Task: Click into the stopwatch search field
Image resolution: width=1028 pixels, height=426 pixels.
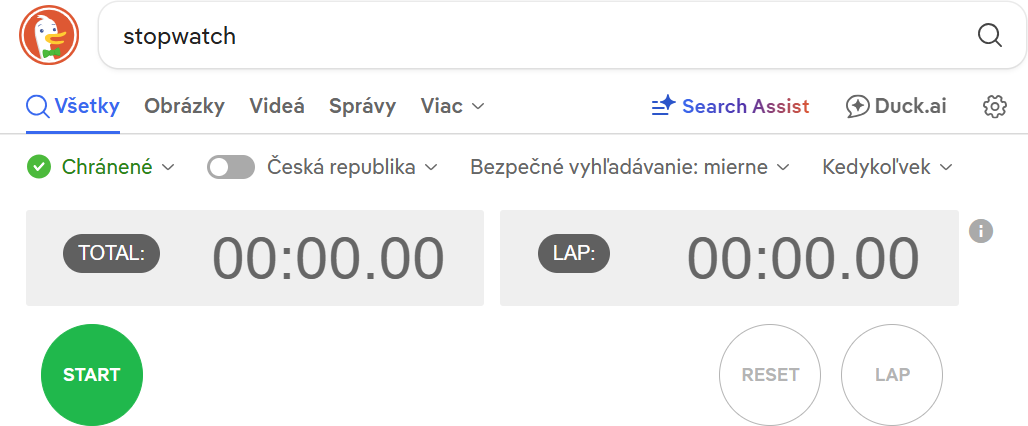Action: 540,36
